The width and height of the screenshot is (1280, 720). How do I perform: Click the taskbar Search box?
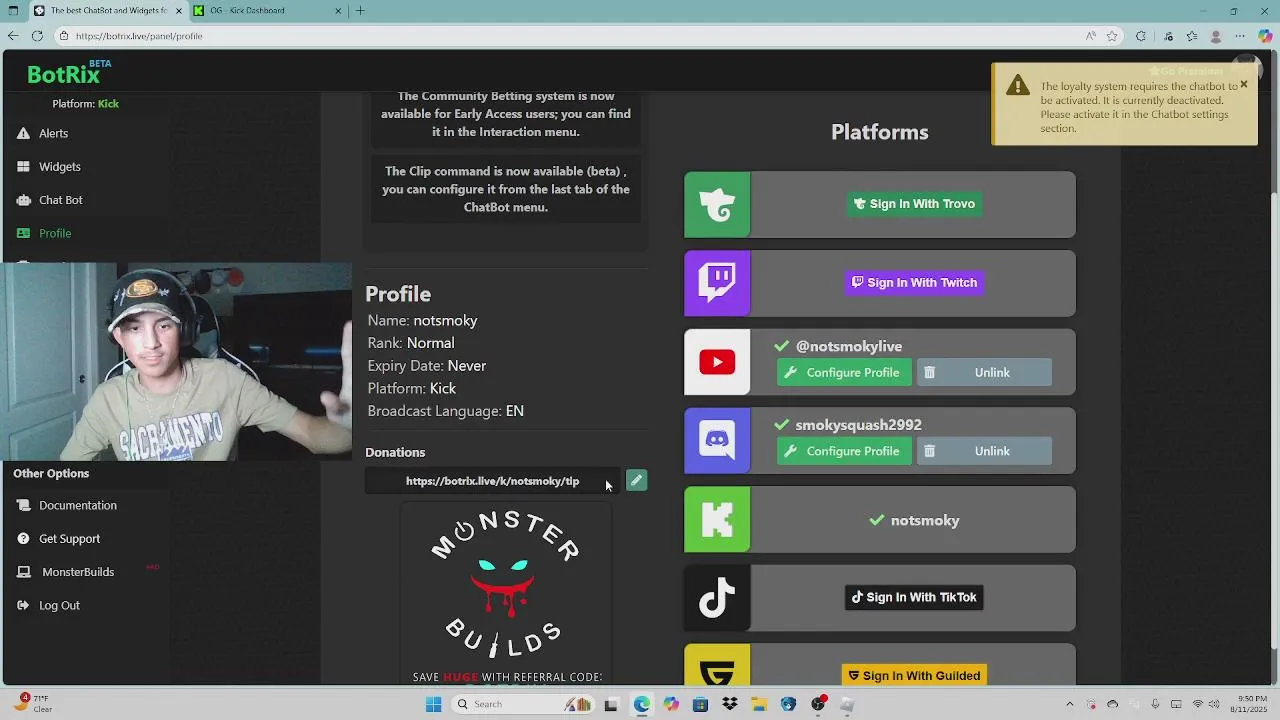pos(521,704)
